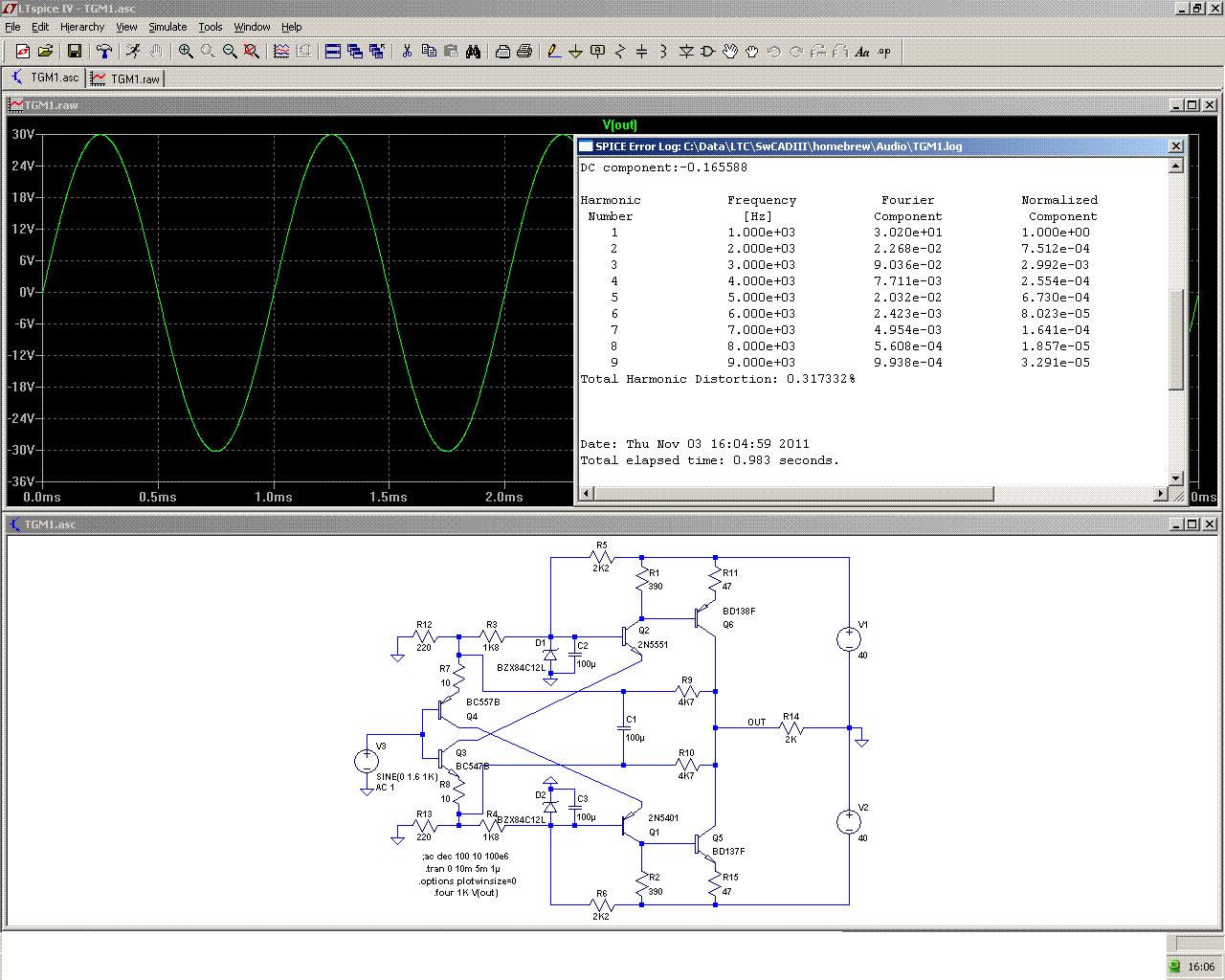The height and width of the screenshot is (980, 1225).
Task: Click the .four 1K V(out) directive
Action: click(466, 893)
